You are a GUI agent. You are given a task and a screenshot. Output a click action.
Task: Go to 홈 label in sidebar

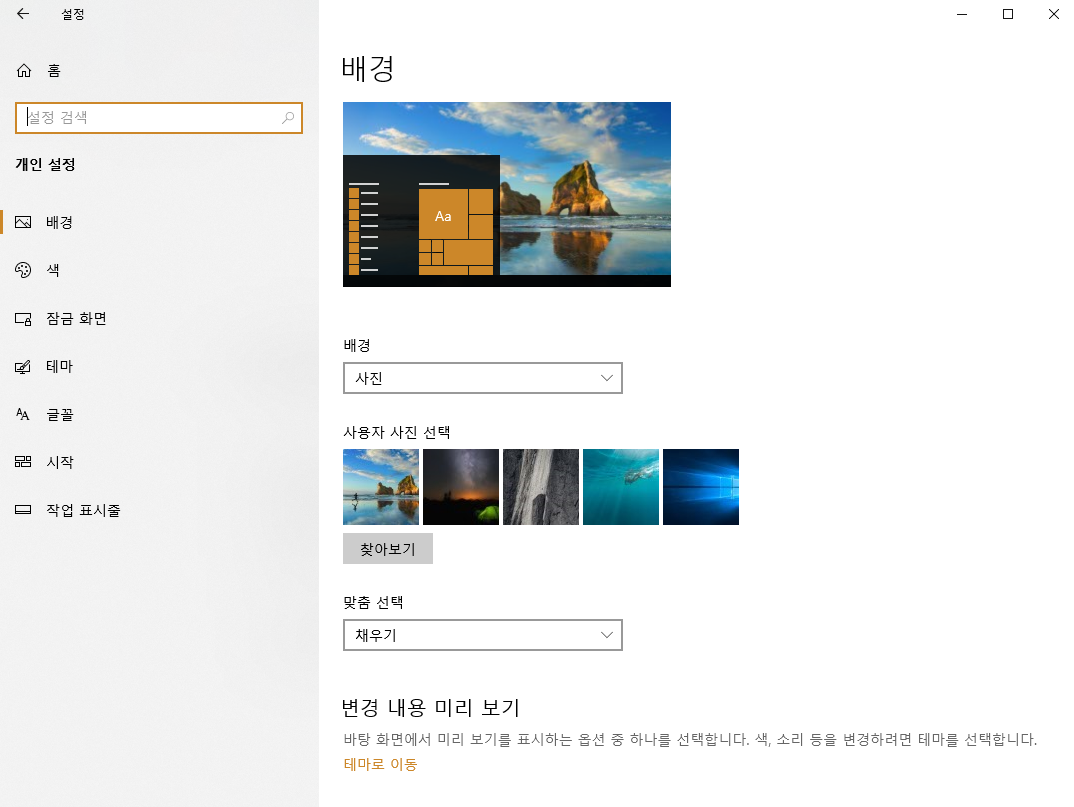coord(54,71)
